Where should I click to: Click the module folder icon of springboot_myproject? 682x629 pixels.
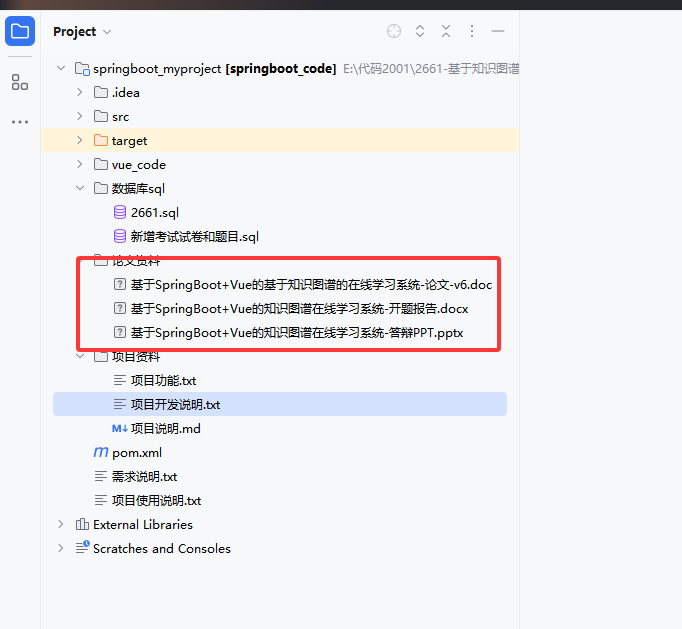pyautogui.click(x=82, y=69)
